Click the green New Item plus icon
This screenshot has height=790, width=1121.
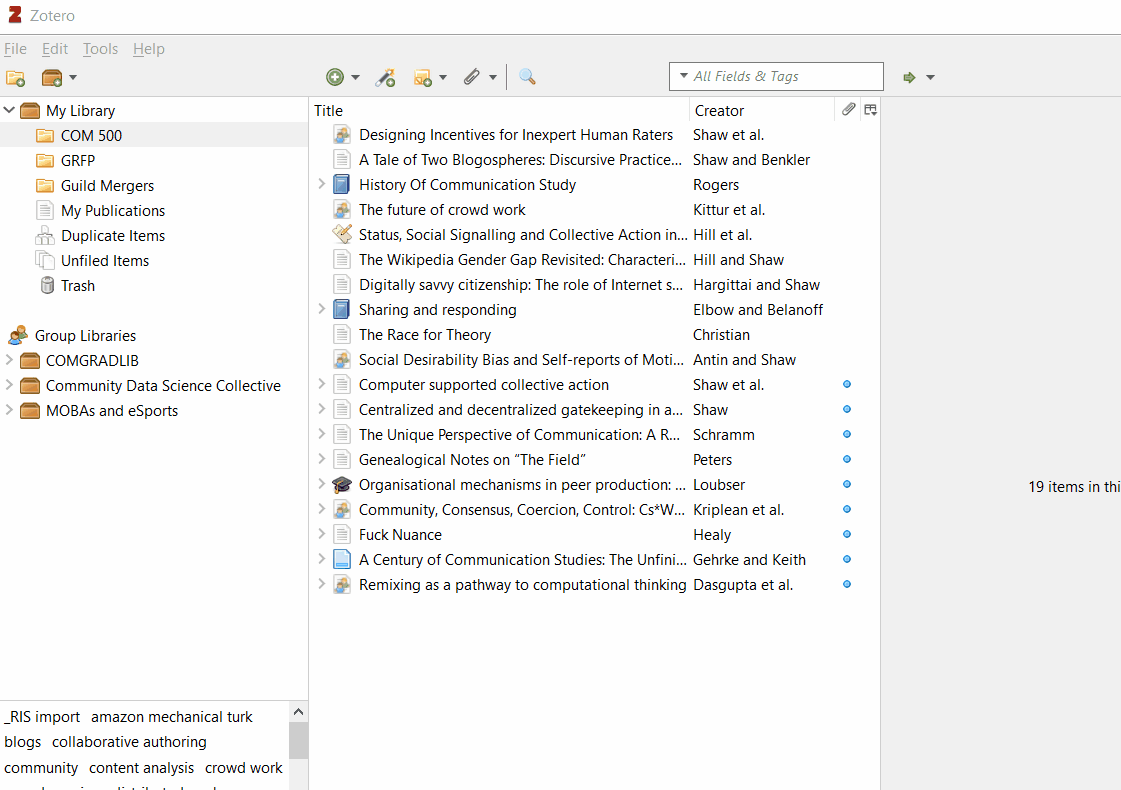pyautogui.click(x=335, y=77)
